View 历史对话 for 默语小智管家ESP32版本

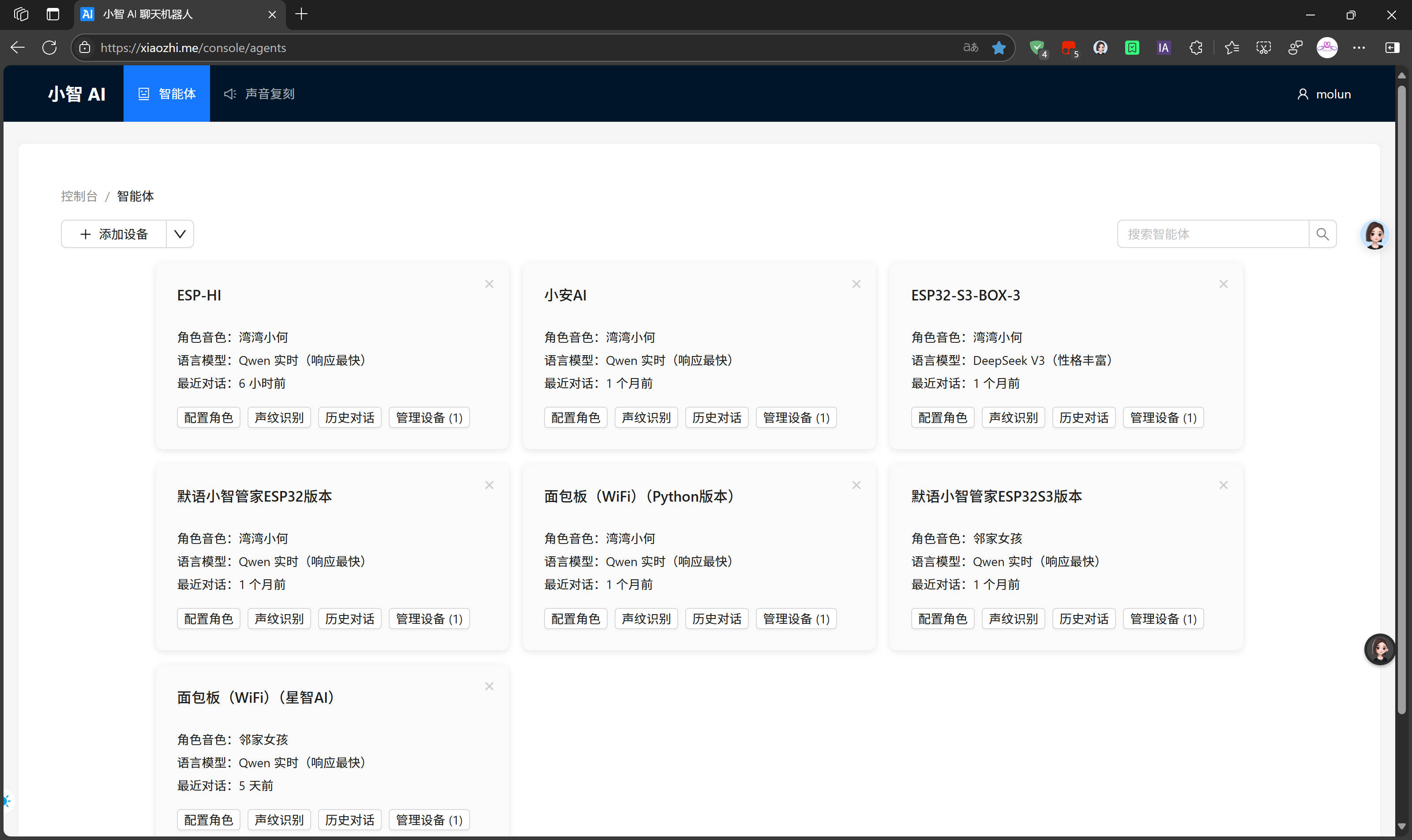tap(350, 619)
